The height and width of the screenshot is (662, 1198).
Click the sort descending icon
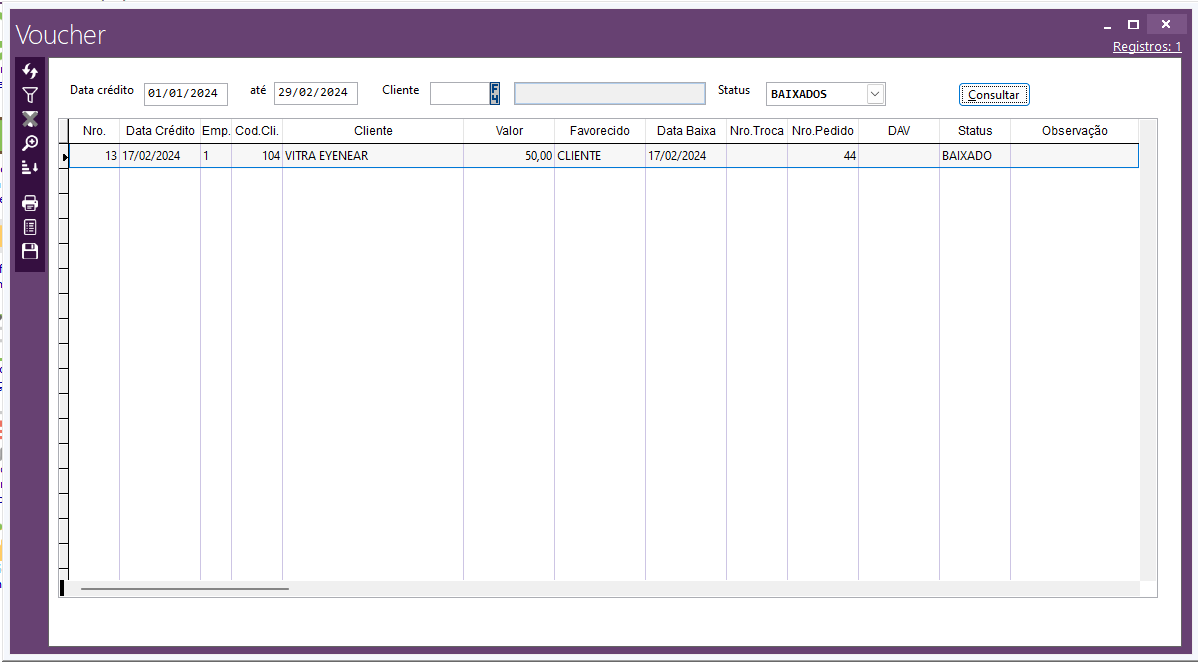coord(30,167)
